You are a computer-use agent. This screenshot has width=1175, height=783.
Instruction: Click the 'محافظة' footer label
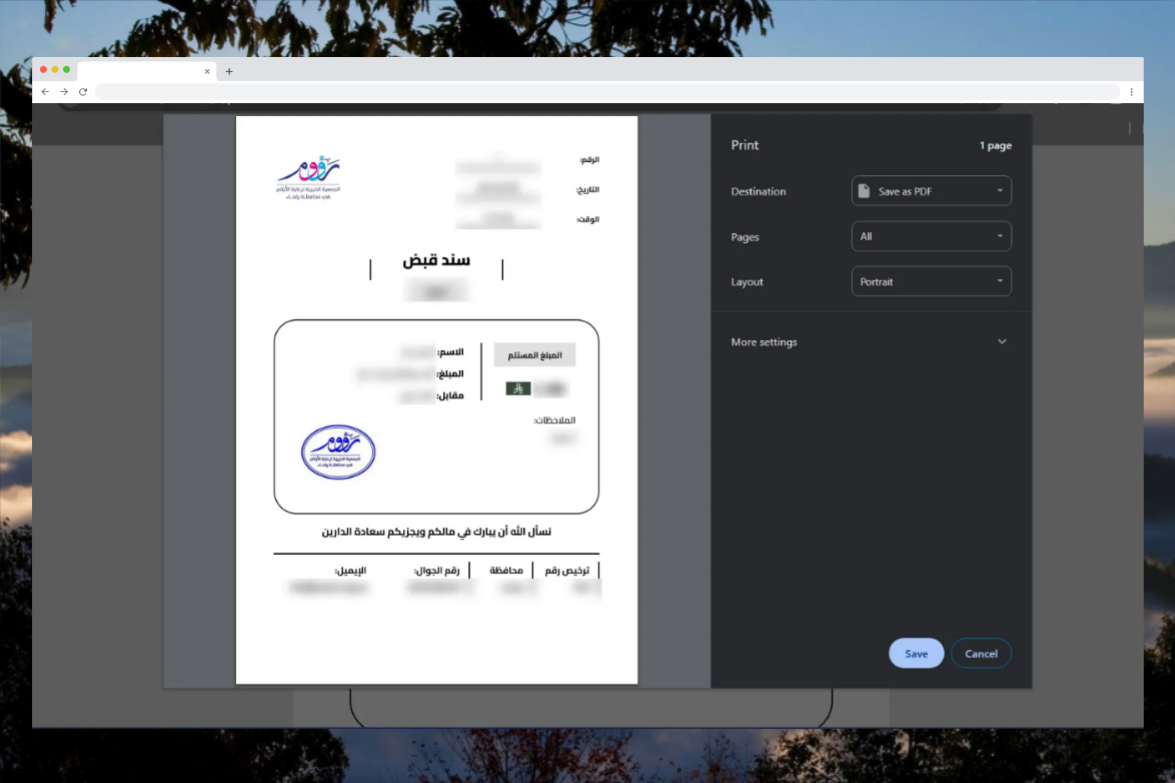tap(506, 570)
